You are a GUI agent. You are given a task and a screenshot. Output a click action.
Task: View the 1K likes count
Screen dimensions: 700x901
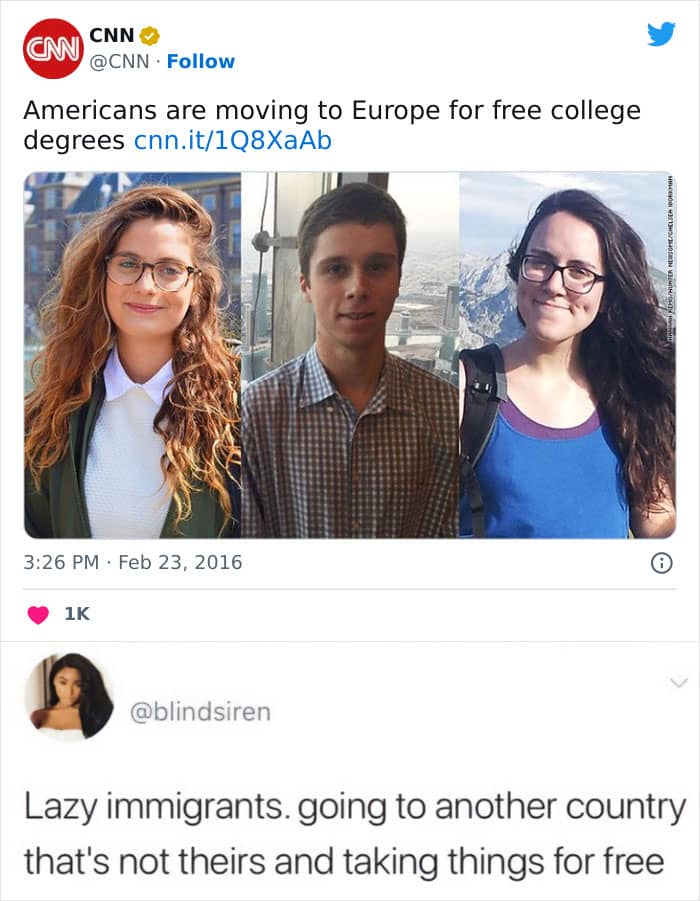click(x=77, y=614)
